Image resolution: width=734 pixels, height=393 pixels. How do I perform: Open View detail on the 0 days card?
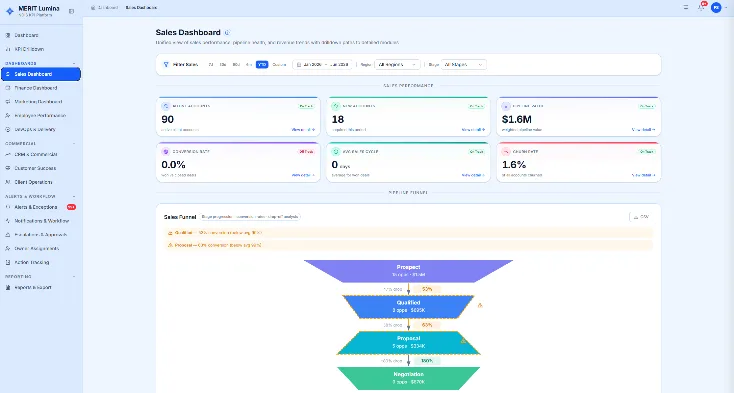click(473, 175)
